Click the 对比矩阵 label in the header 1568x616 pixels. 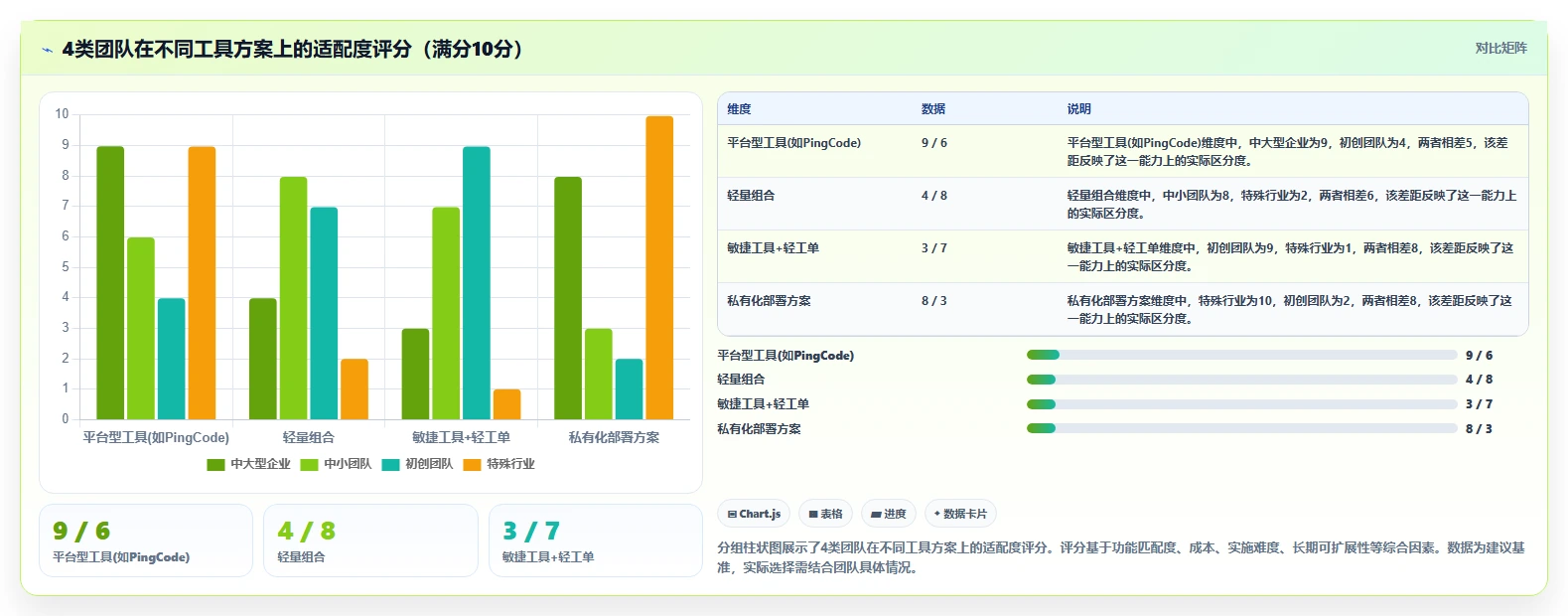tap(1500, 48)
